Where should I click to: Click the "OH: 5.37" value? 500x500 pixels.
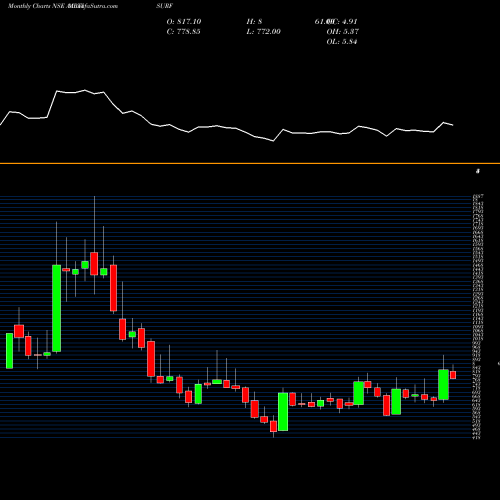click(342, 32)
